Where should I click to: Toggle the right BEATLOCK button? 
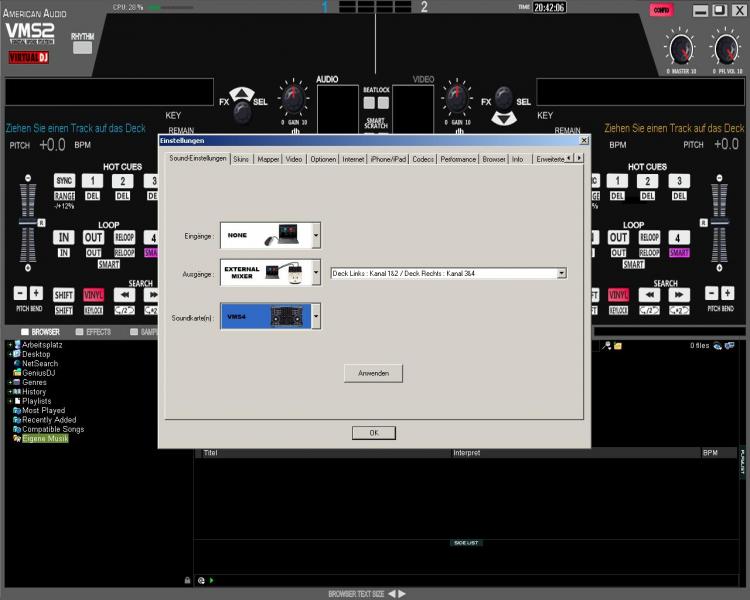383,102
